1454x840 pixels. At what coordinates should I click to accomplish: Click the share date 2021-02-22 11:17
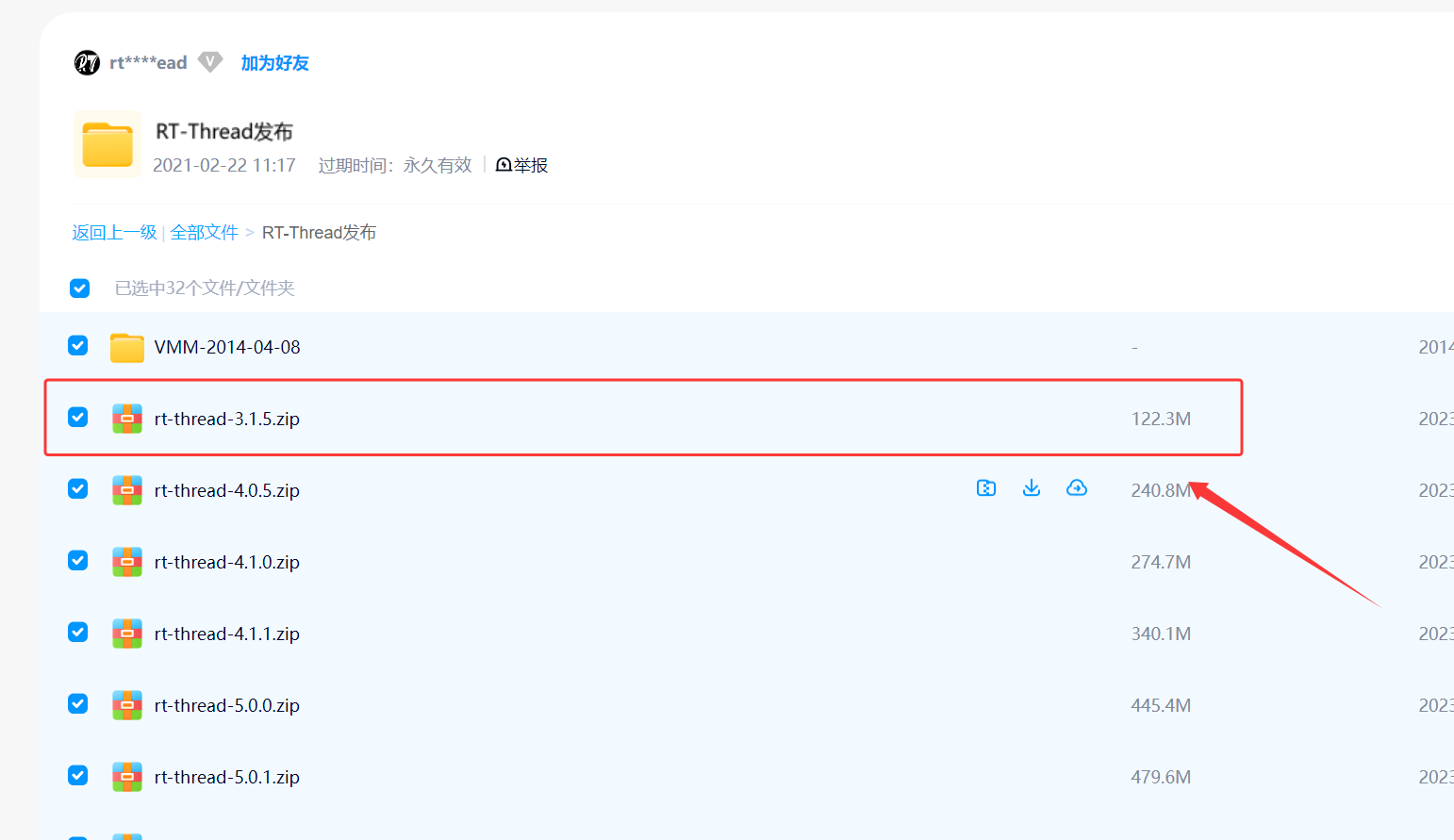[224, 165]
